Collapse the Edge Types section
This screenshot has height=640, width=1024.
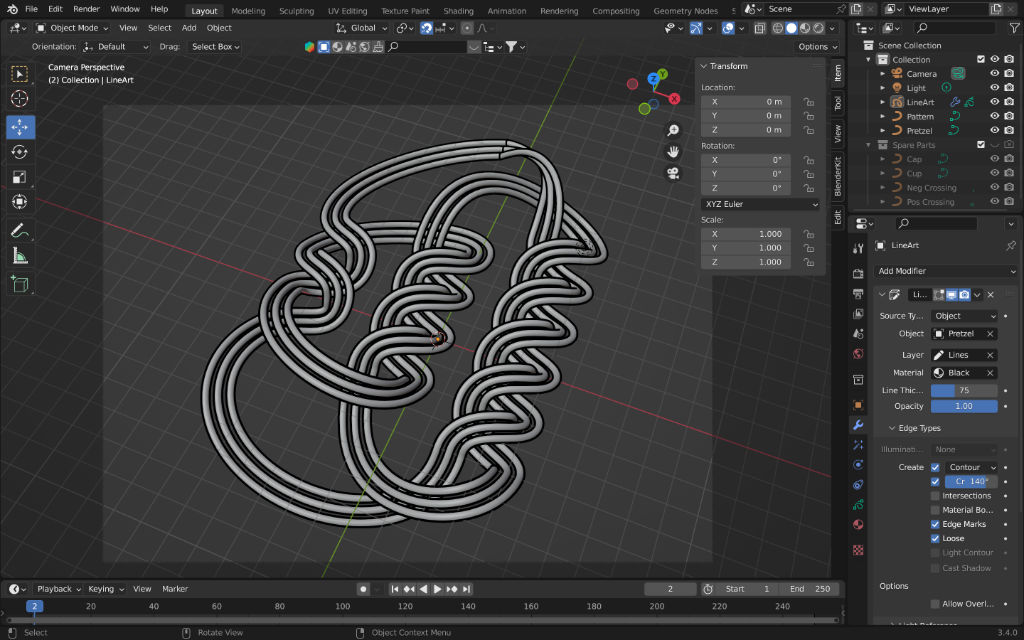pos(915,428)
